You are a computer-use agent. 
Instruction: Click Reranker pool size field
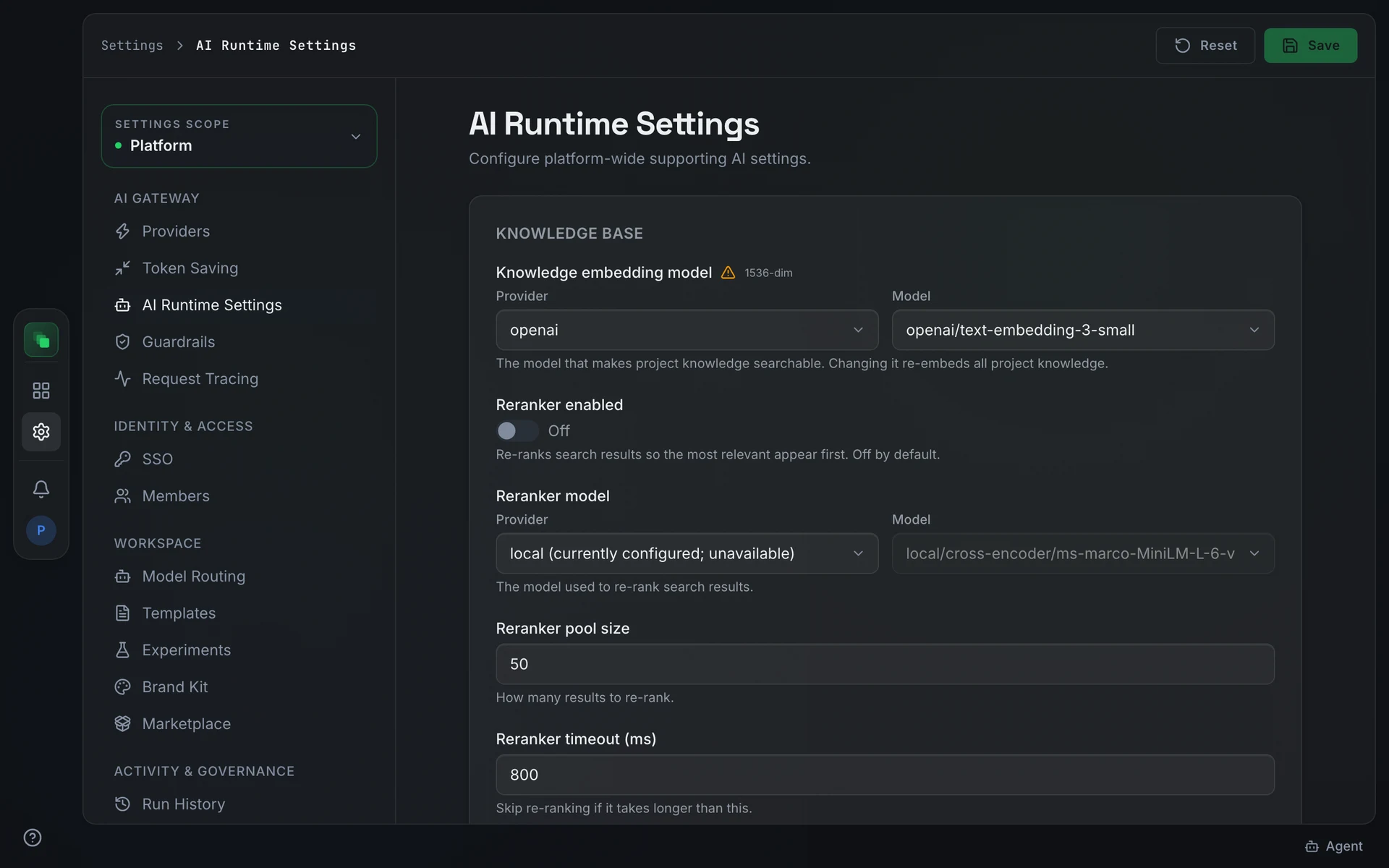pos(885,664)
